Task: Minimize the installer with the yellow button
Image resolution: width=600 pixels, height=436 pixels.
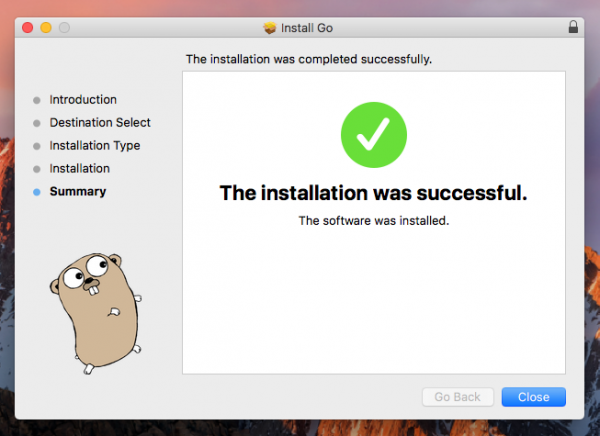Action: tap(46, 27)
